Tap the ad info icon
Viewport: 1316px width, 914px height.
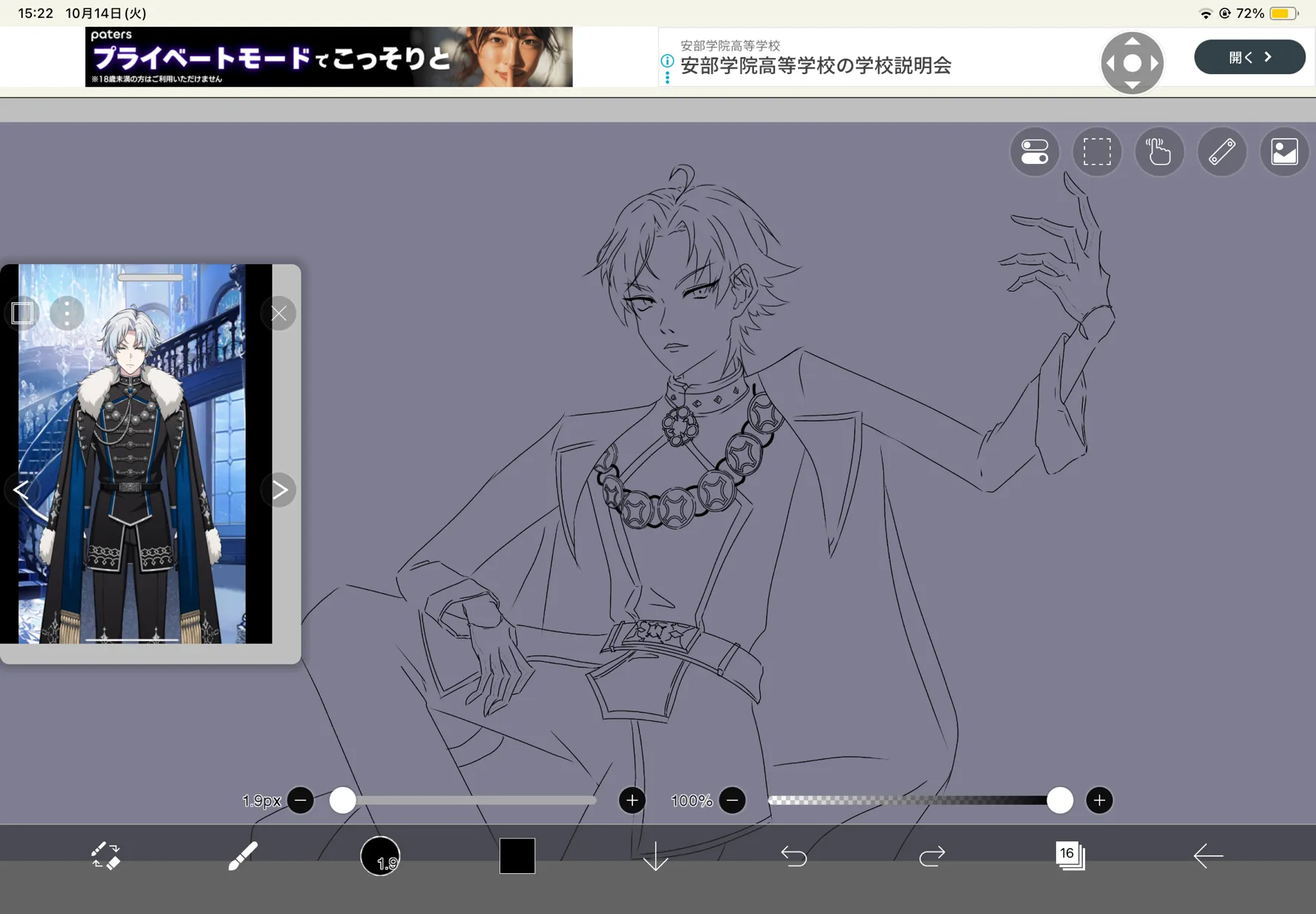pyautogui.click(x=667, y=61)
